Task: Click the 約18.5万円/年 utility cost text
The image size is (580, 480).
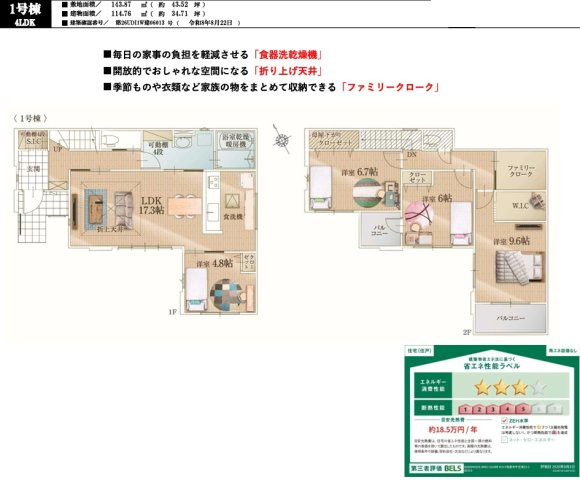Action: (x=453, y=430)
